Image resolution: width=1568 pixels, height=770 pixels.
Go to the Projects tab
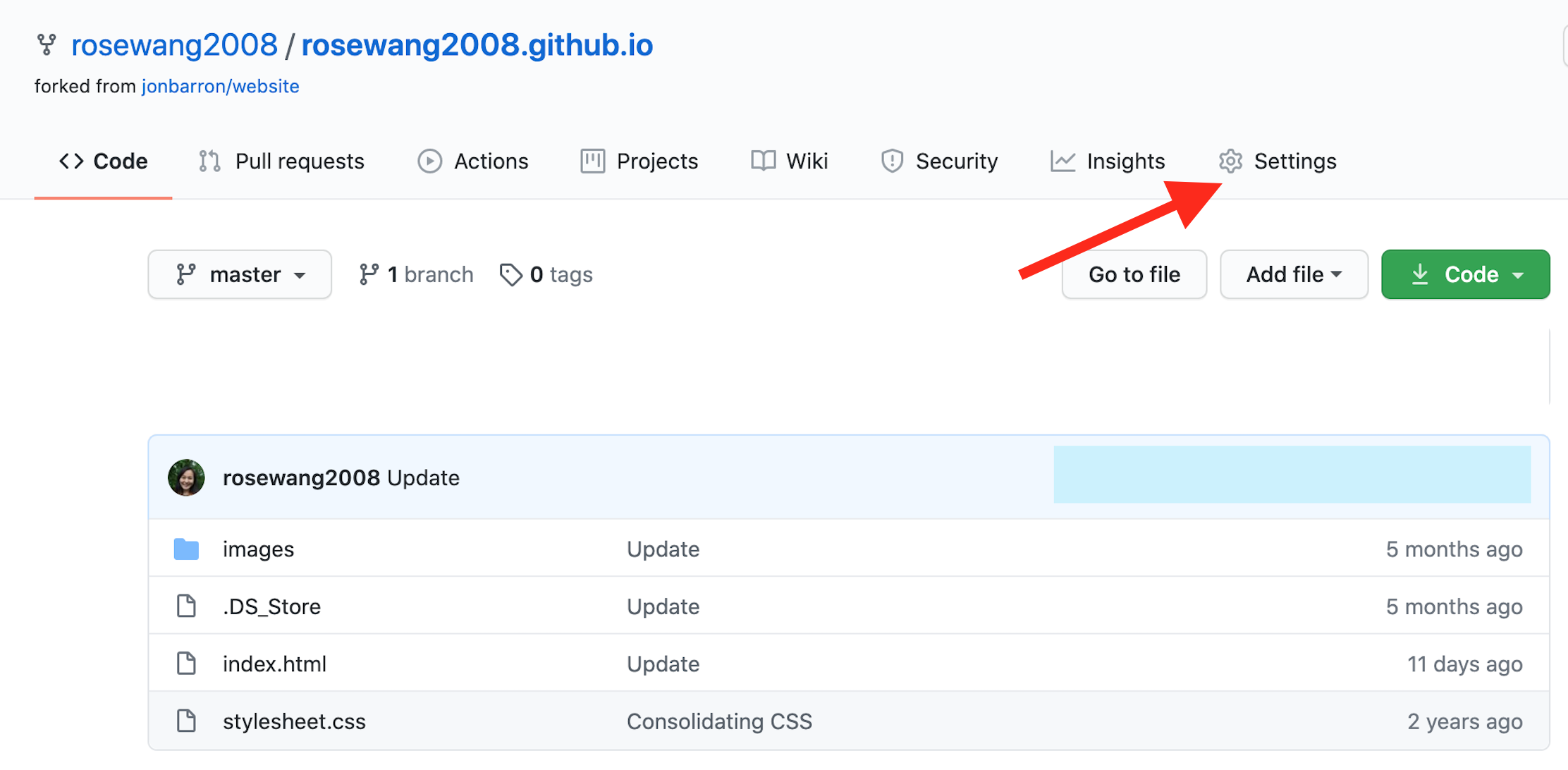coord(639,161)
